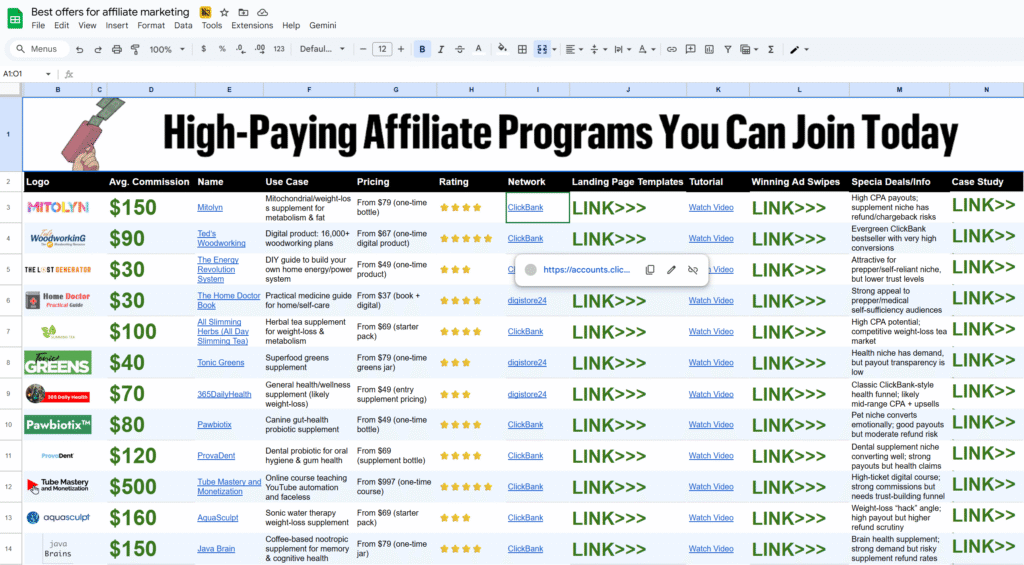Toggle Italic text formatting
Viewport: 1024px width, 565px height.
tap(441, 49)
